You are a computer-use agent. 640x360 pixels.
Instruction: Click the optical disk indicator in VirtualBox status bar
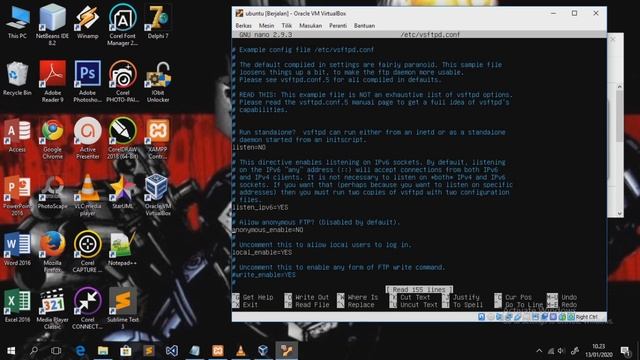coord(491,317)
